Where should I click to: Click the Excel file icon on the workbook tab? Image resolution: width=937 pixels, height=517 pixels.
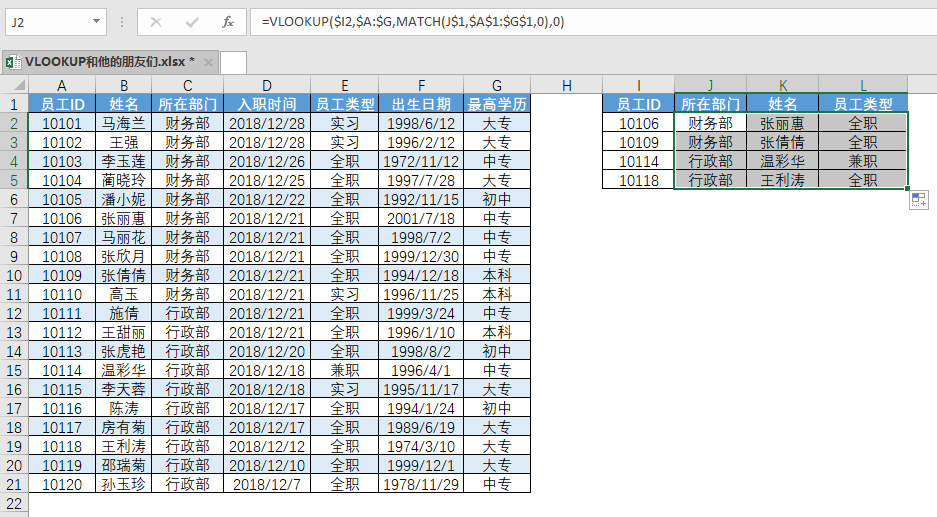pos(13,62)
